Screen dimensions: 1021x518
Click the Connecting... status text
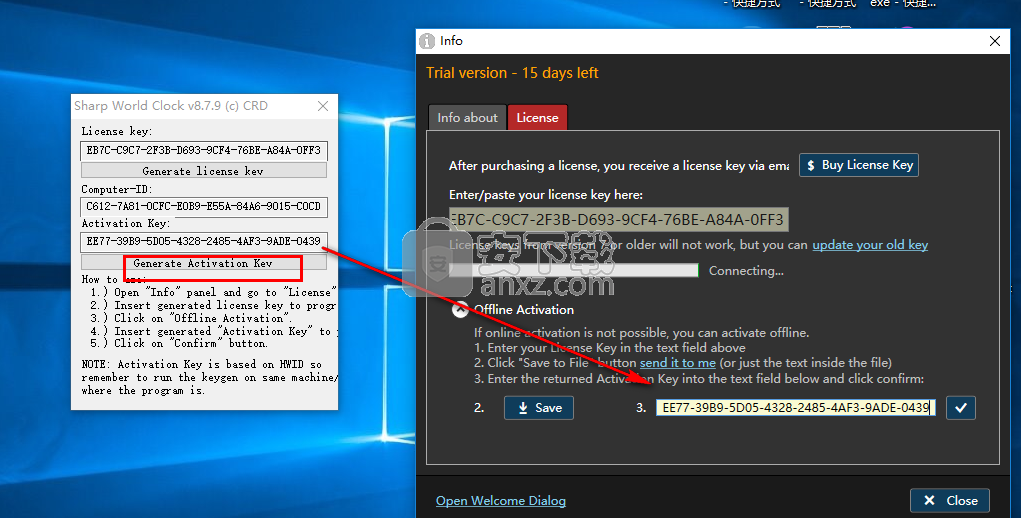pyautogui.click(x=746, y=271)
